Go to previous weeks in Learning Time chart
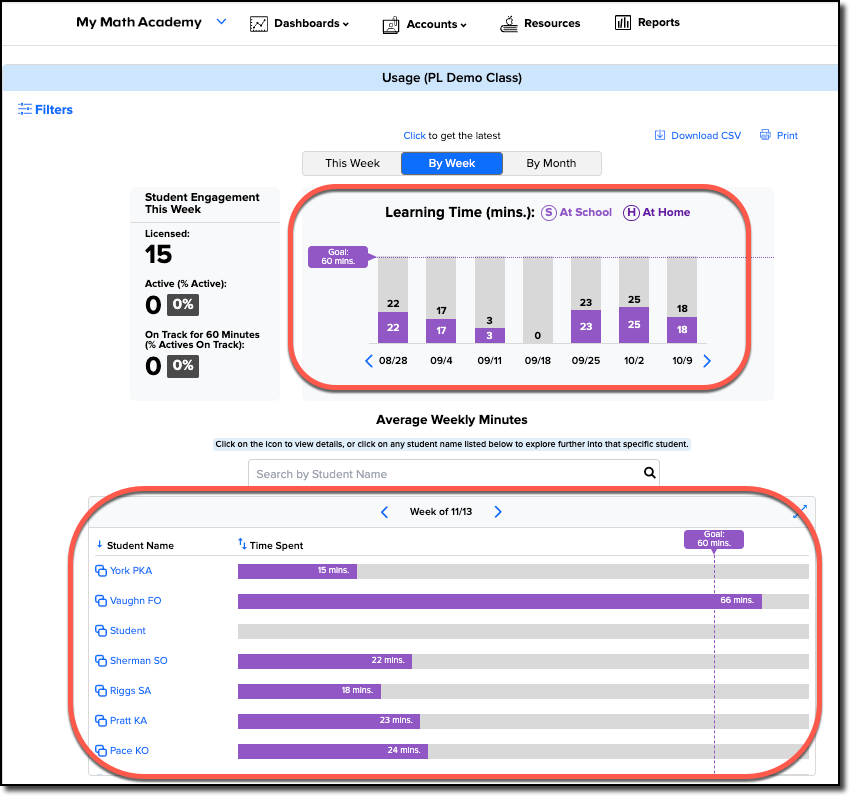 369,361
